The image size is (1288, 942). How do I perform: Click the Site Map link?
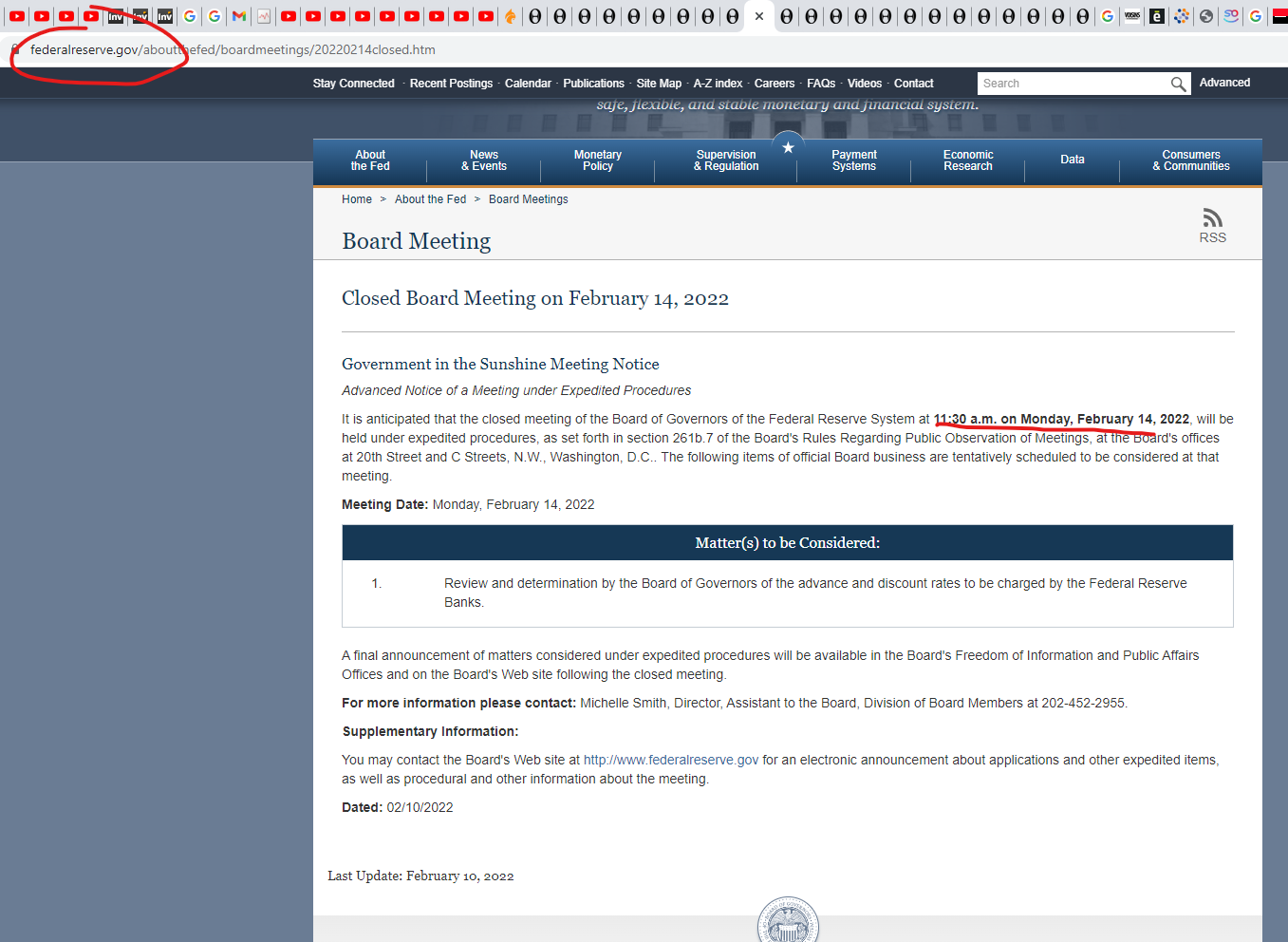click(x=659, y=84)
